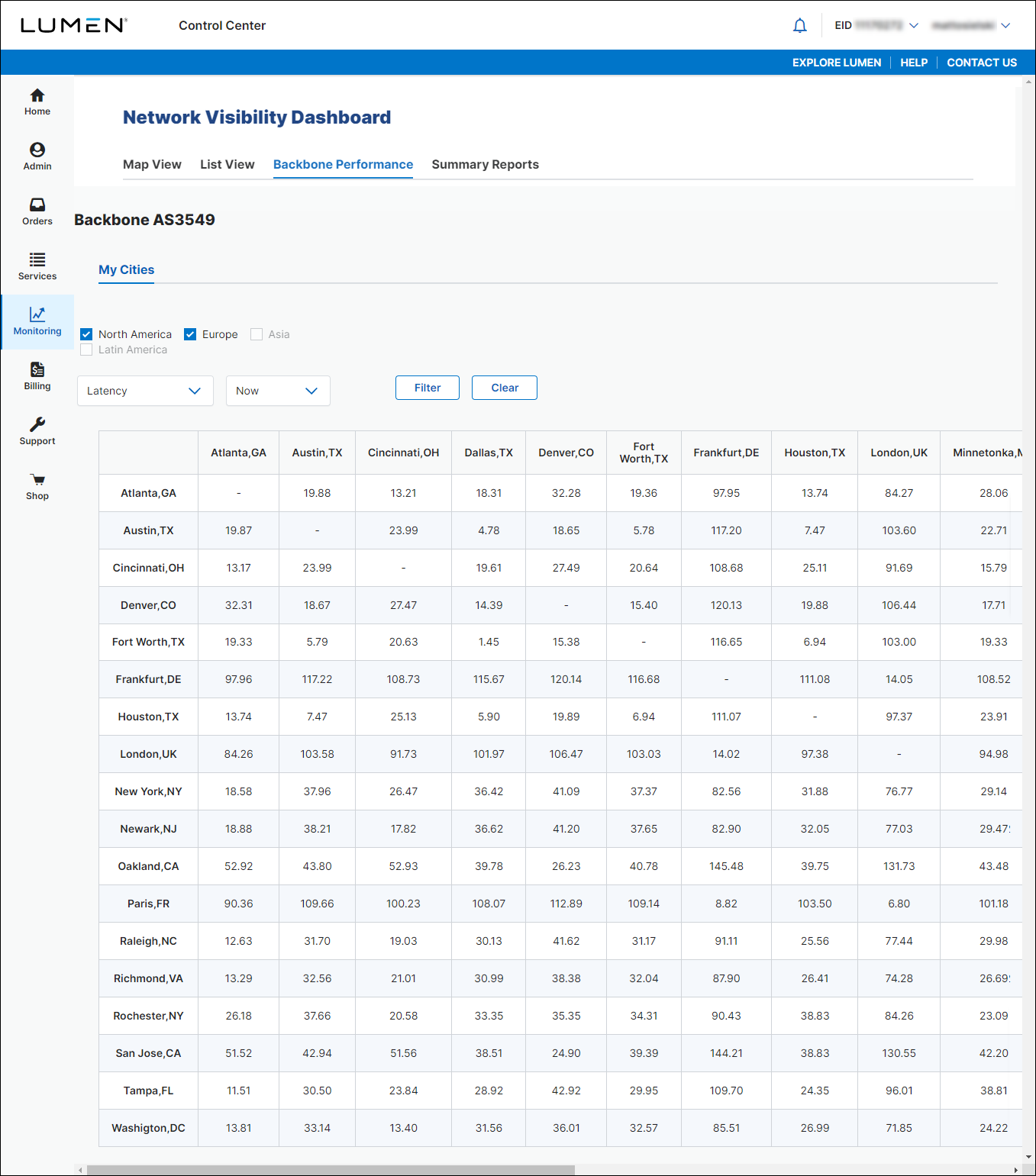The image size is (1036, 1176).
Task: Click the 144.21 latency cell
Action: click(x=726, y=1053)
